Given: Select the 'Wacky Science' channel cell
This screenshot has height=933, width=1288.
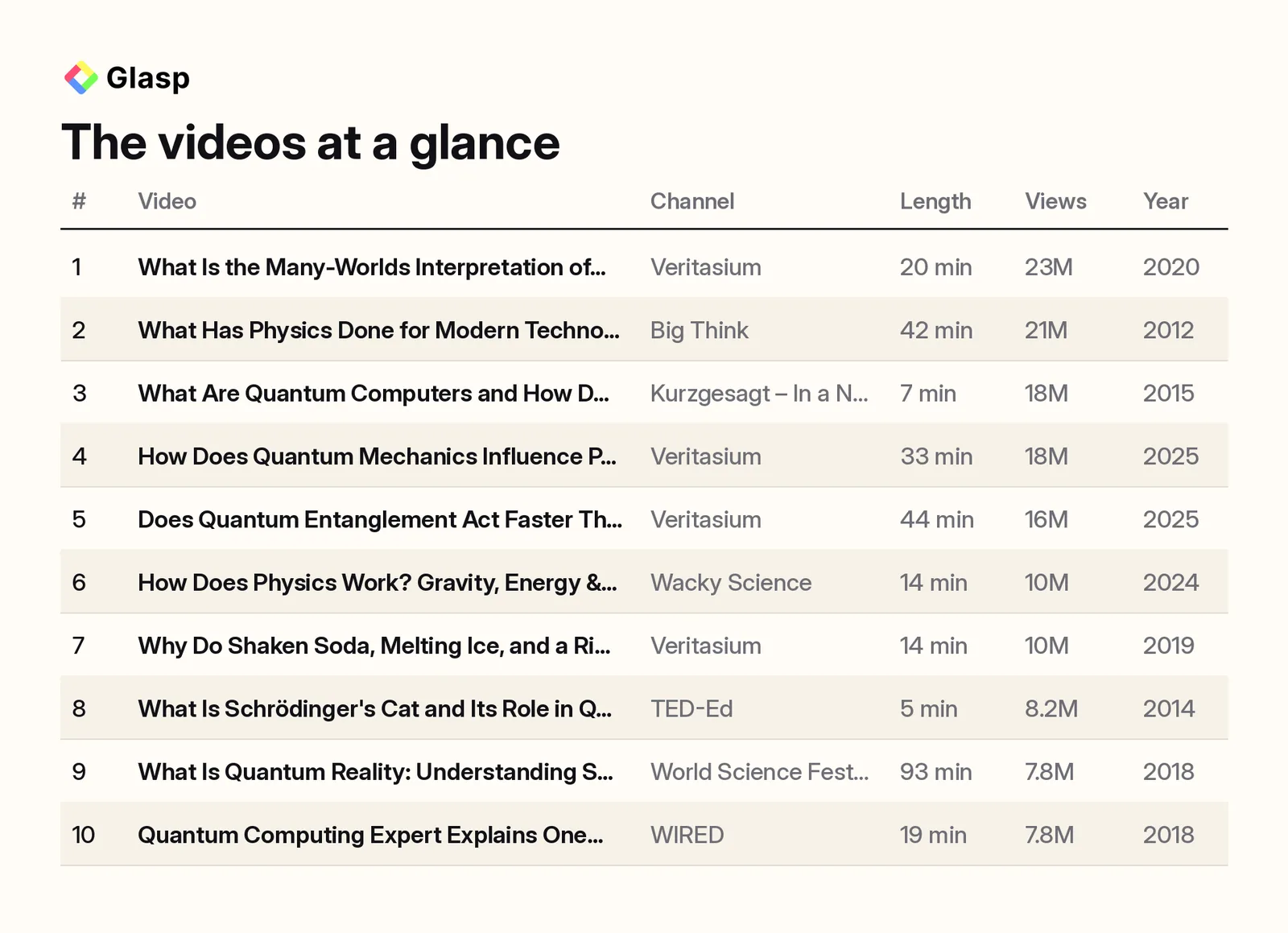Looking at the screenshot, I should [x=731, y=583].
